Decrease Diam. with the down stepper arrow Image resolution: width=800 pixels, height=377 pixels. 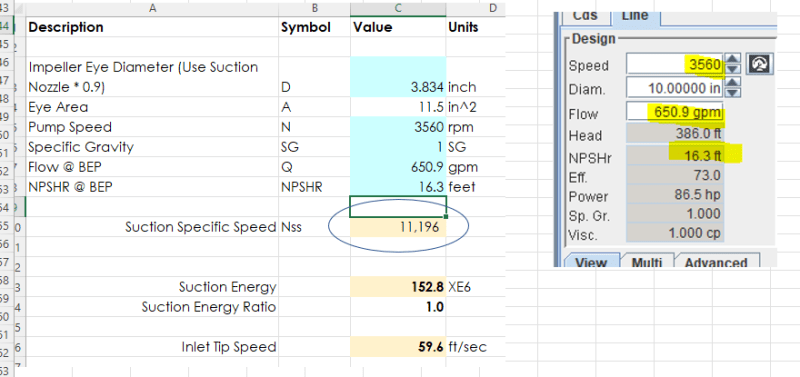(733, 93)
